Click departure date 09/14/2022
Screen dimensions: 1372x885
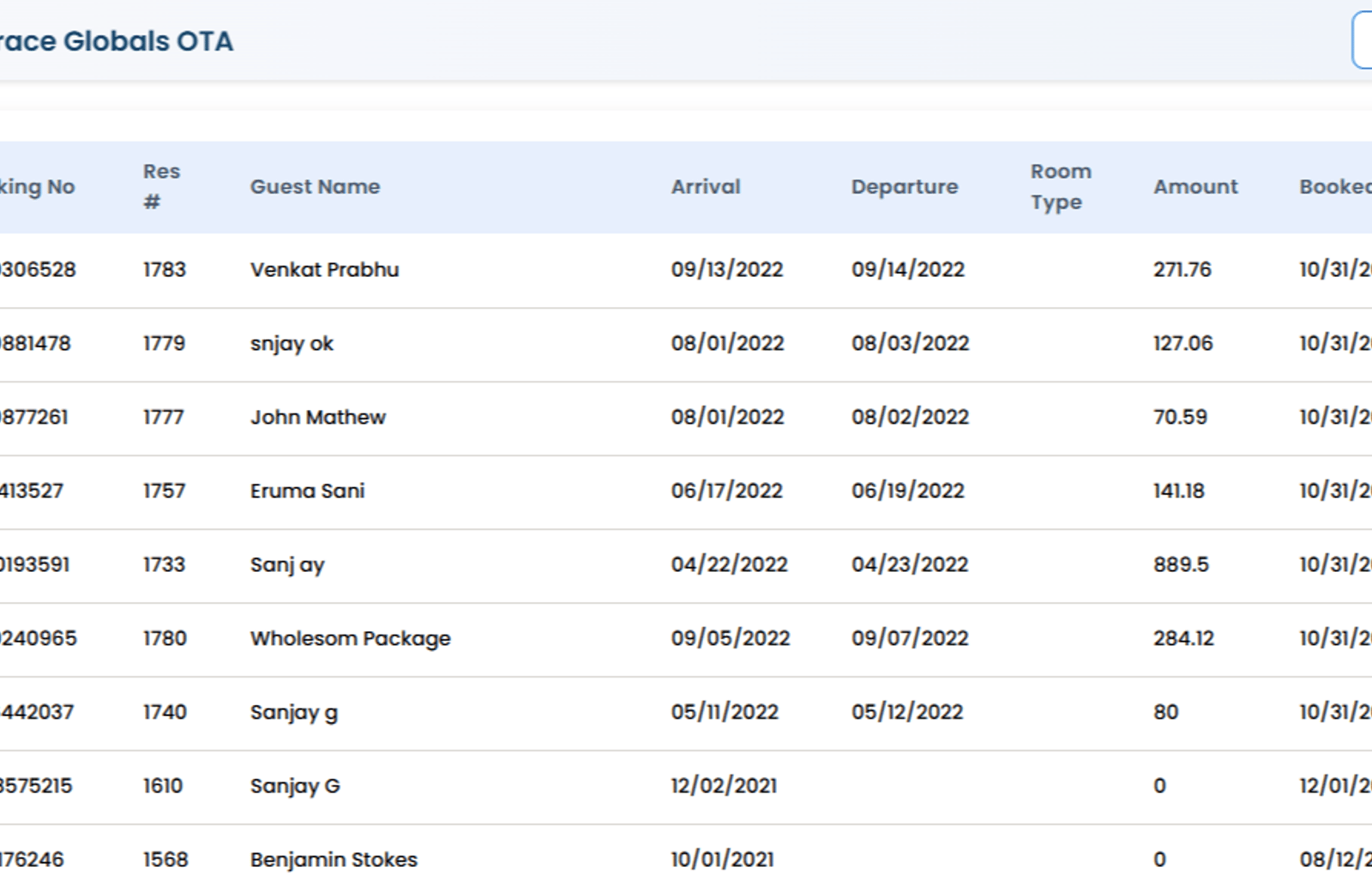[908, 269]
